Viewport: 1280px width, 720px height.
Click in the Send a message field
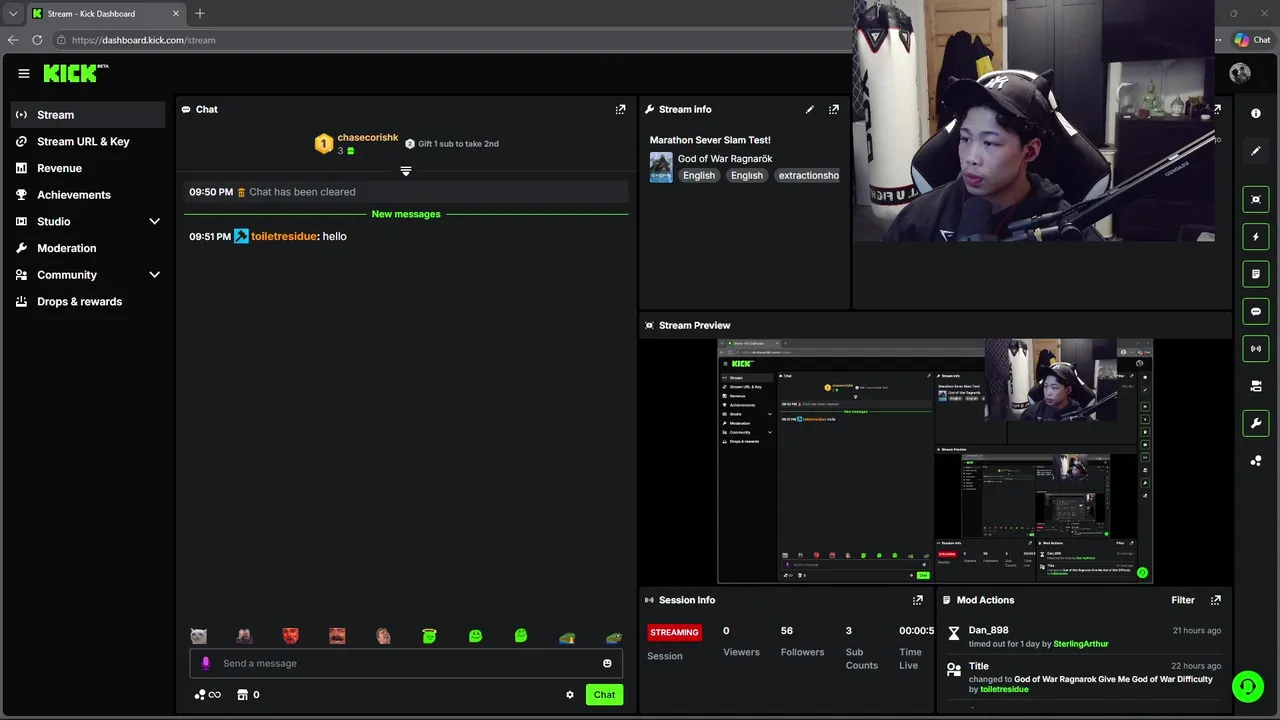(405, 663)
